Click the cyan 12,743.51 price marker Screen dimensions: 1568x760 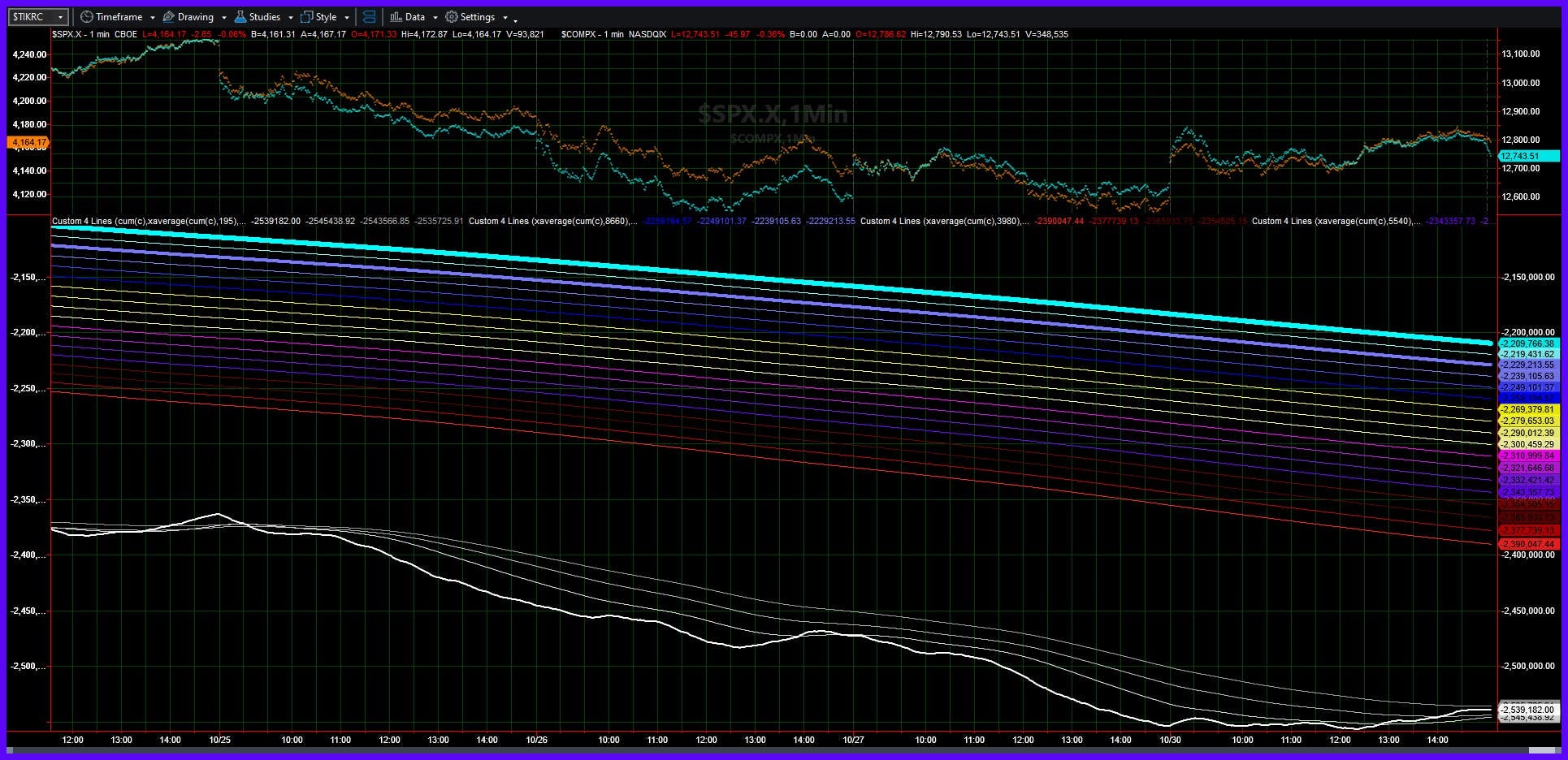(1530, 156)
